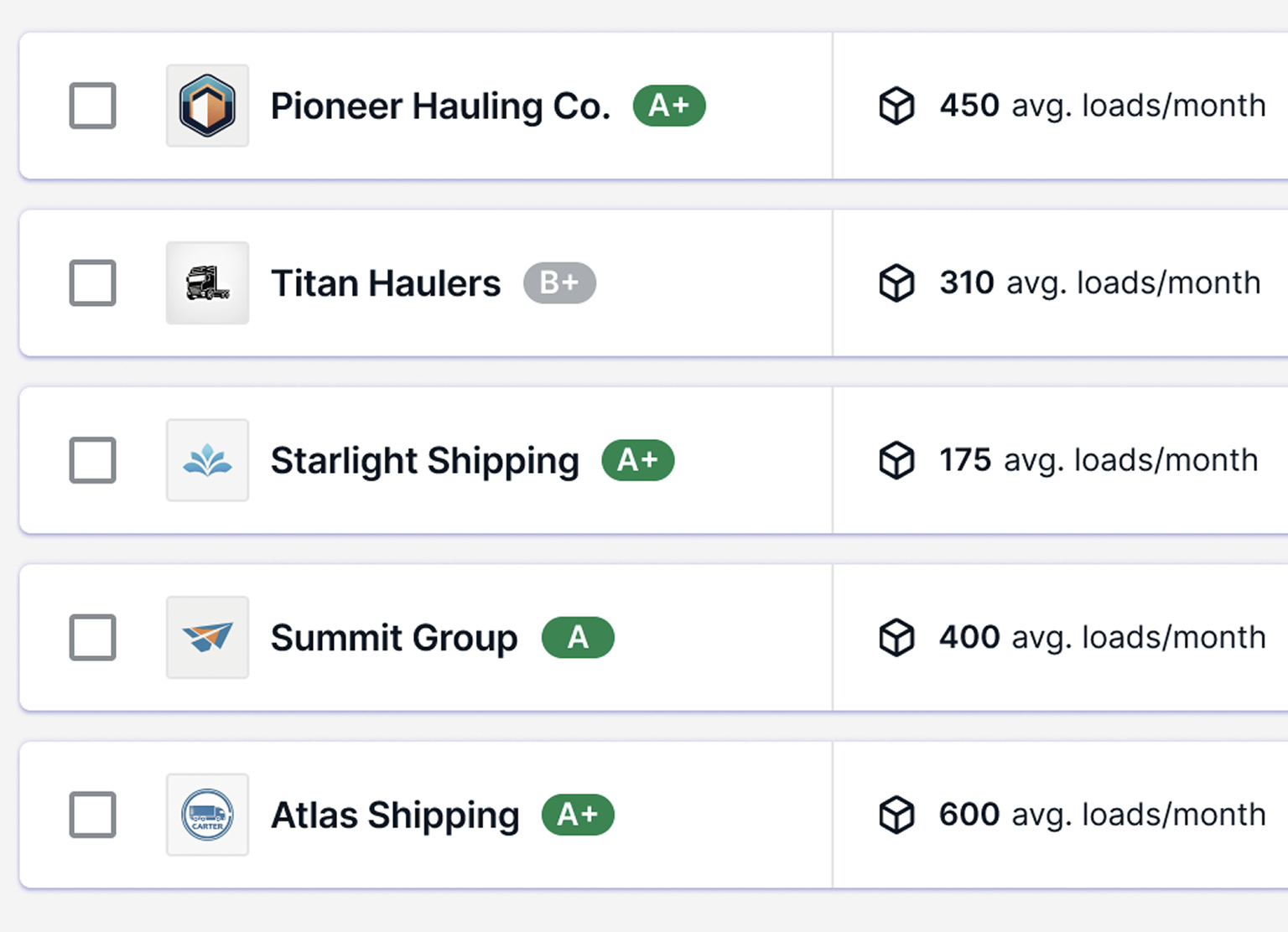Open the Atlas Shipping carrier name

(x=395, y=815)
